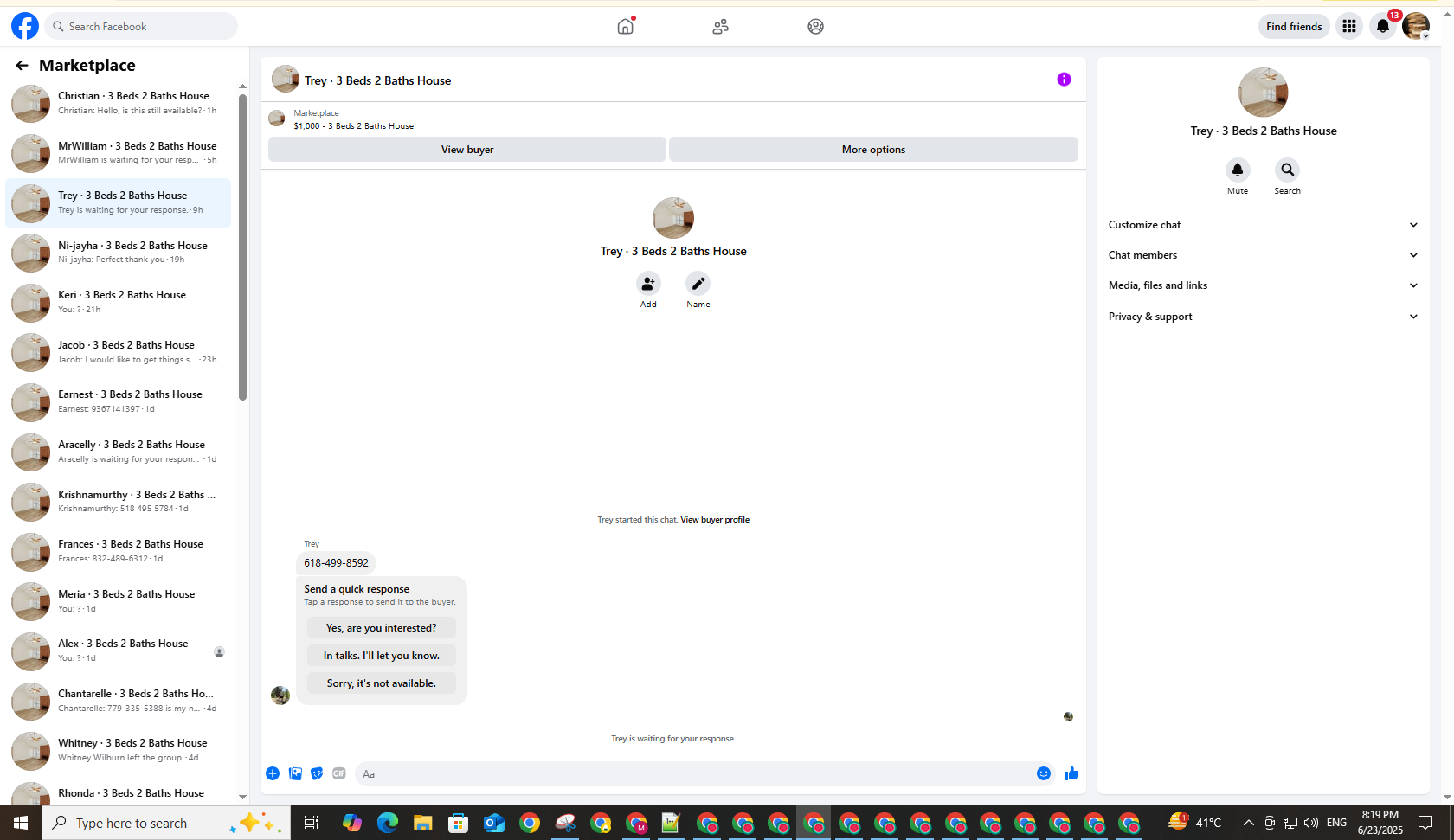
Task: Click the Add people icon in chat
Action: (x=648, y=284)
